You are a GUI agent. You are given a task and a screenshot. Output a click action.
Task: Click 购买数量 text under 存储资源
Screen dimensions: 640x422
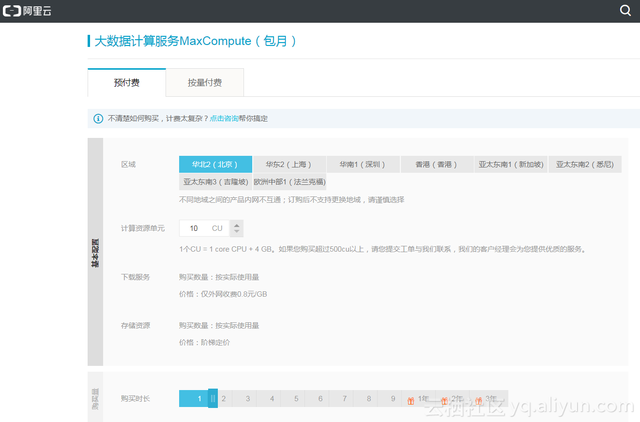(x=219, y=326)
